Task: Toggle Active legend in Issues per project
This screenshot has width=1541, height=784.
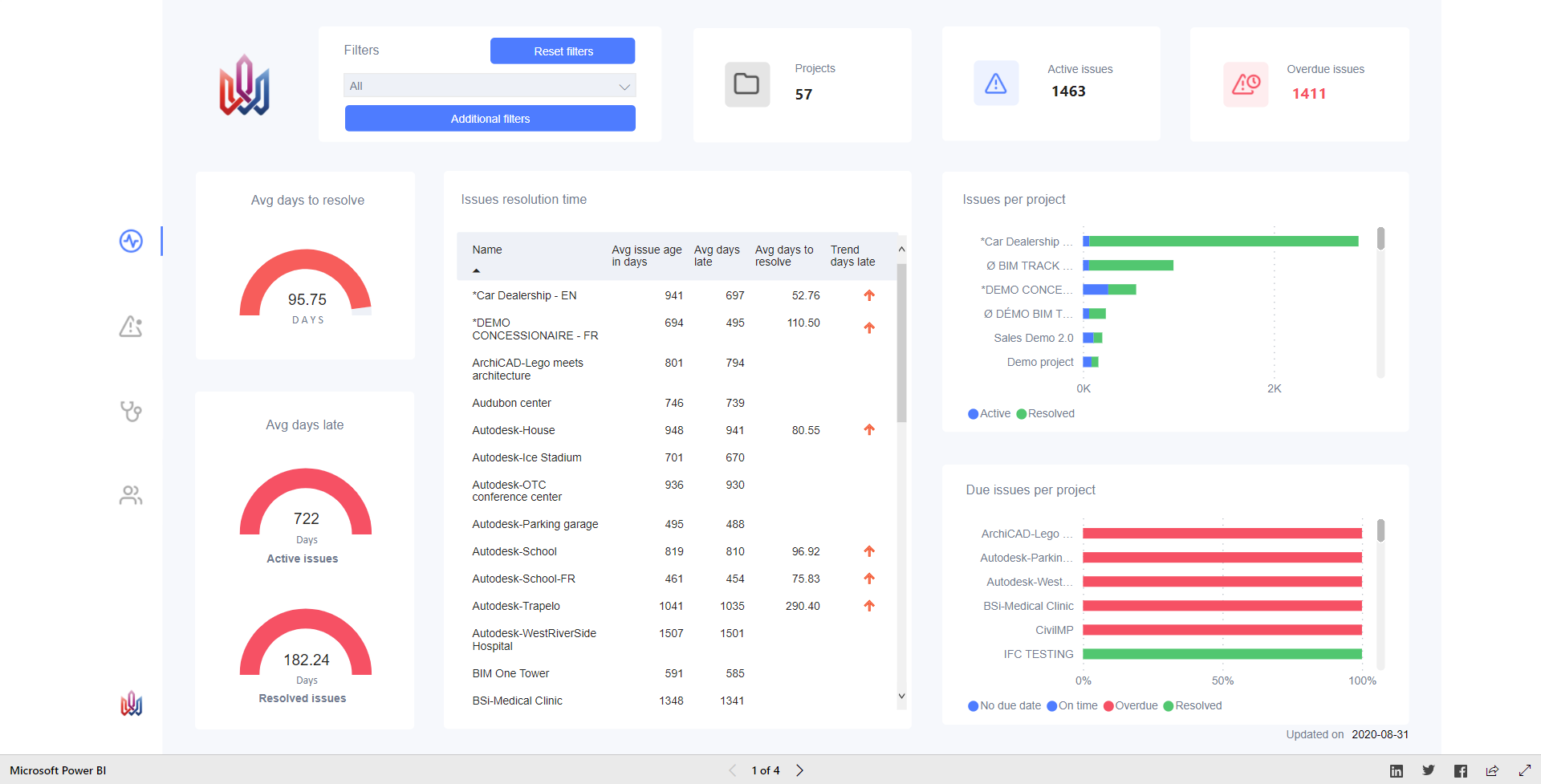Action: 990,414
